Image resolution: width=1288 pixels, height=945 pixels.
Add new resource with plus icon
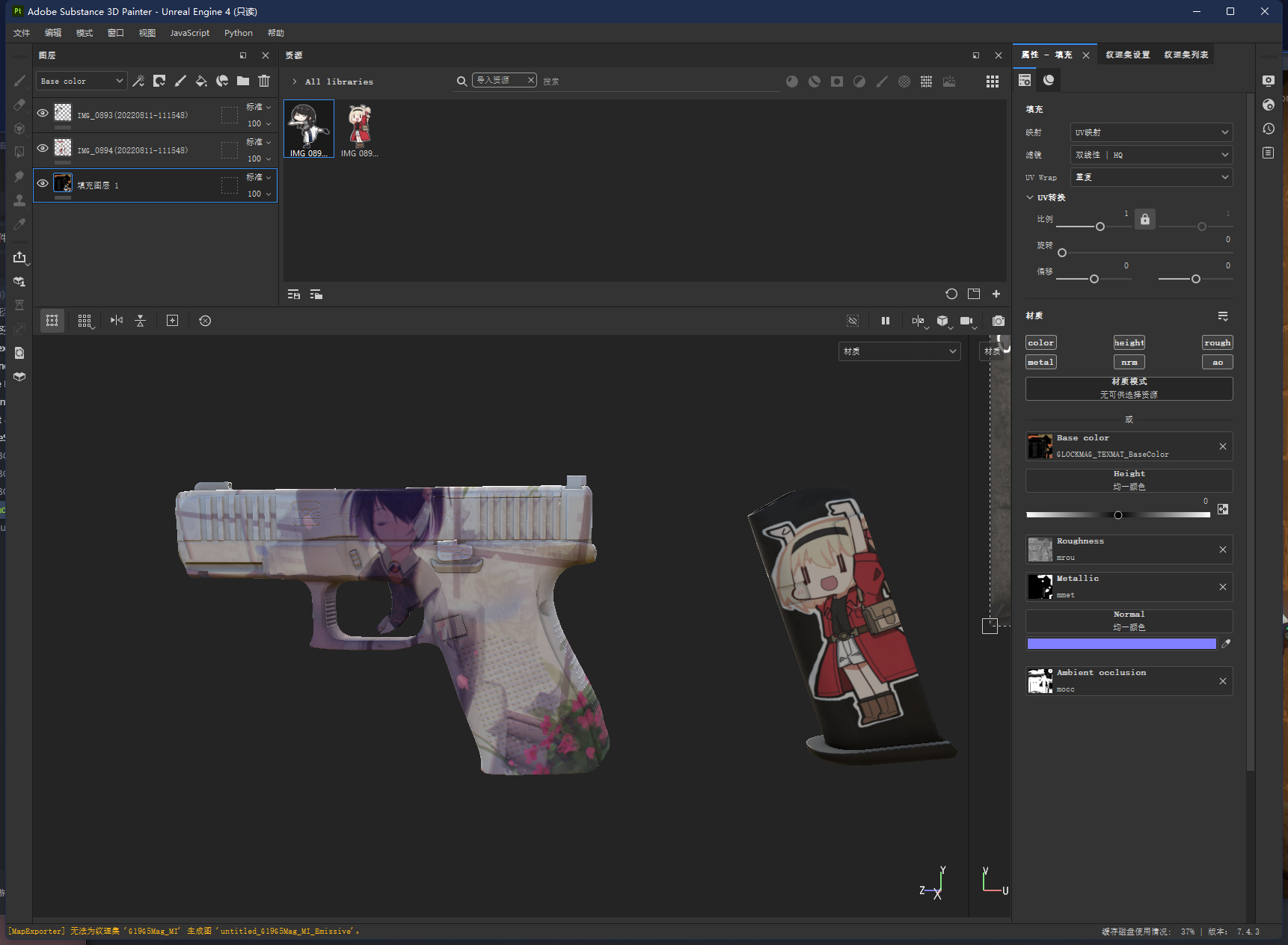click(996, 294)
